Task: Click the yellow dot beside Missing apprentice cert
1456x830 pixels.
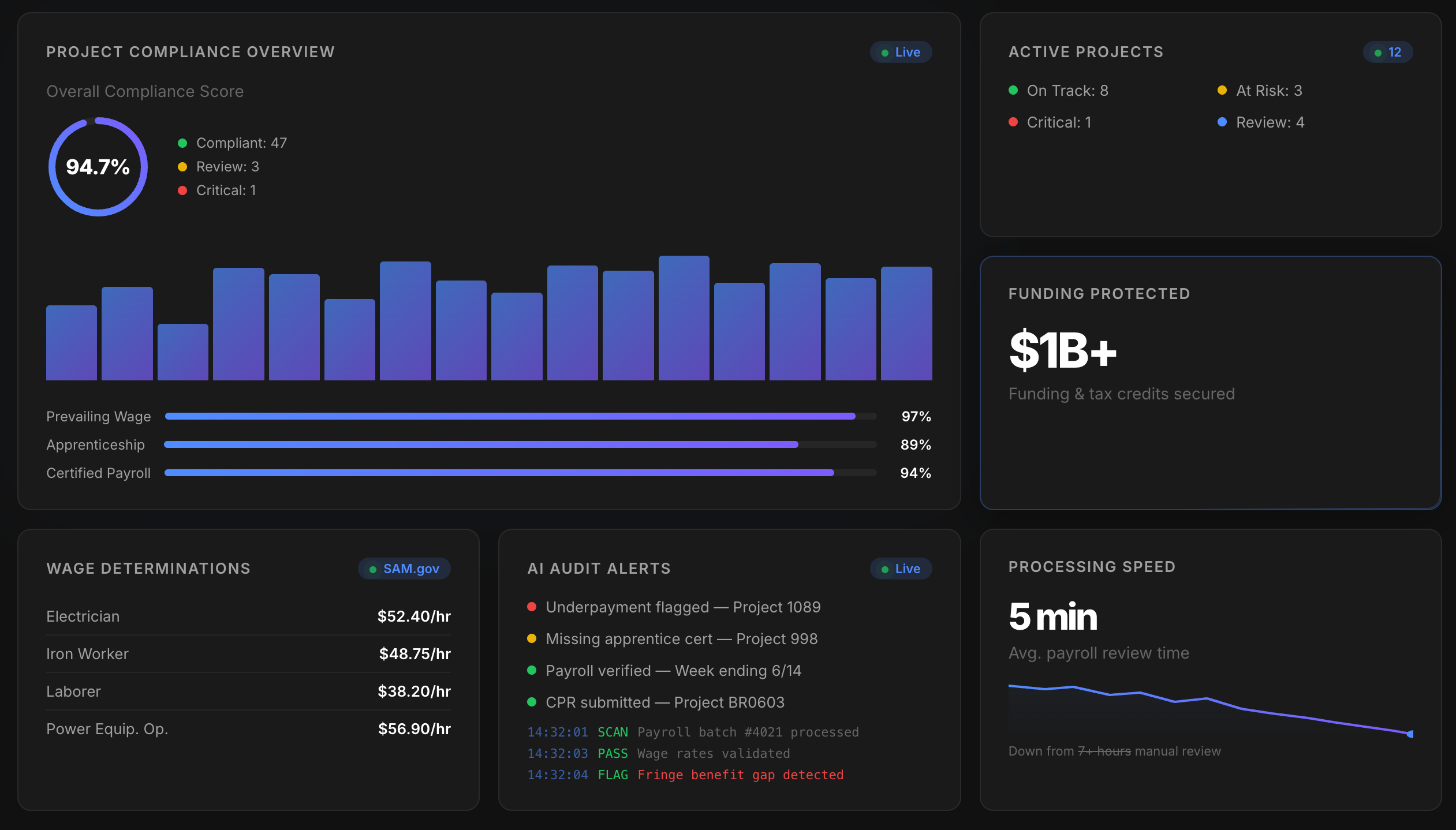Action: (532, 638)
